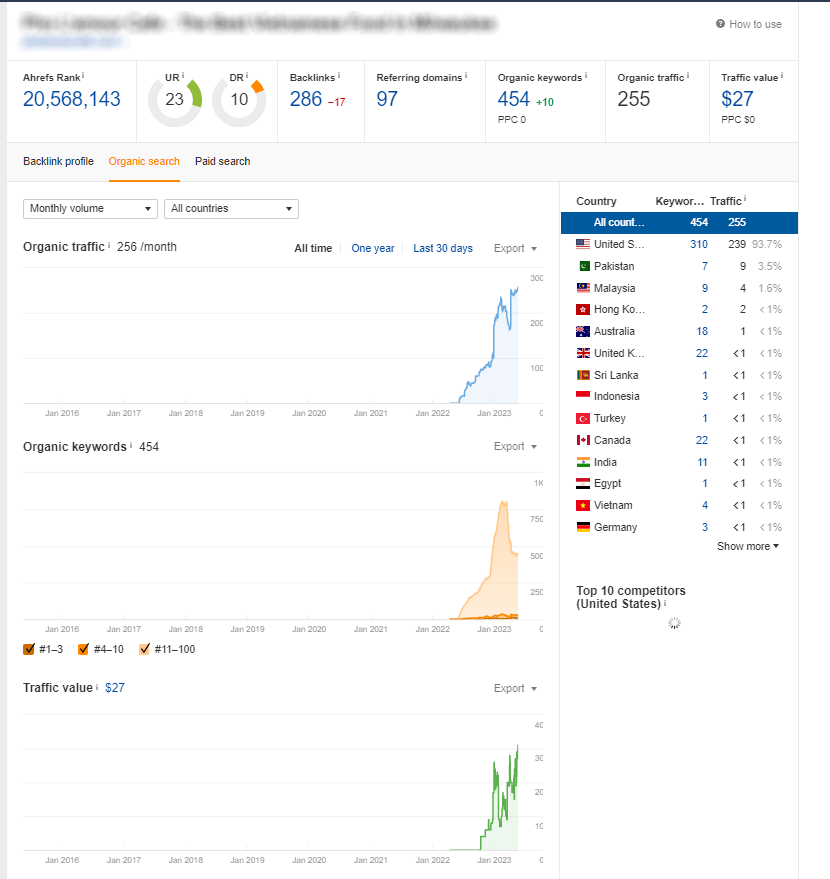Click the United States flag in country list
Screen dimensions: 830x879
pos(582,244)
